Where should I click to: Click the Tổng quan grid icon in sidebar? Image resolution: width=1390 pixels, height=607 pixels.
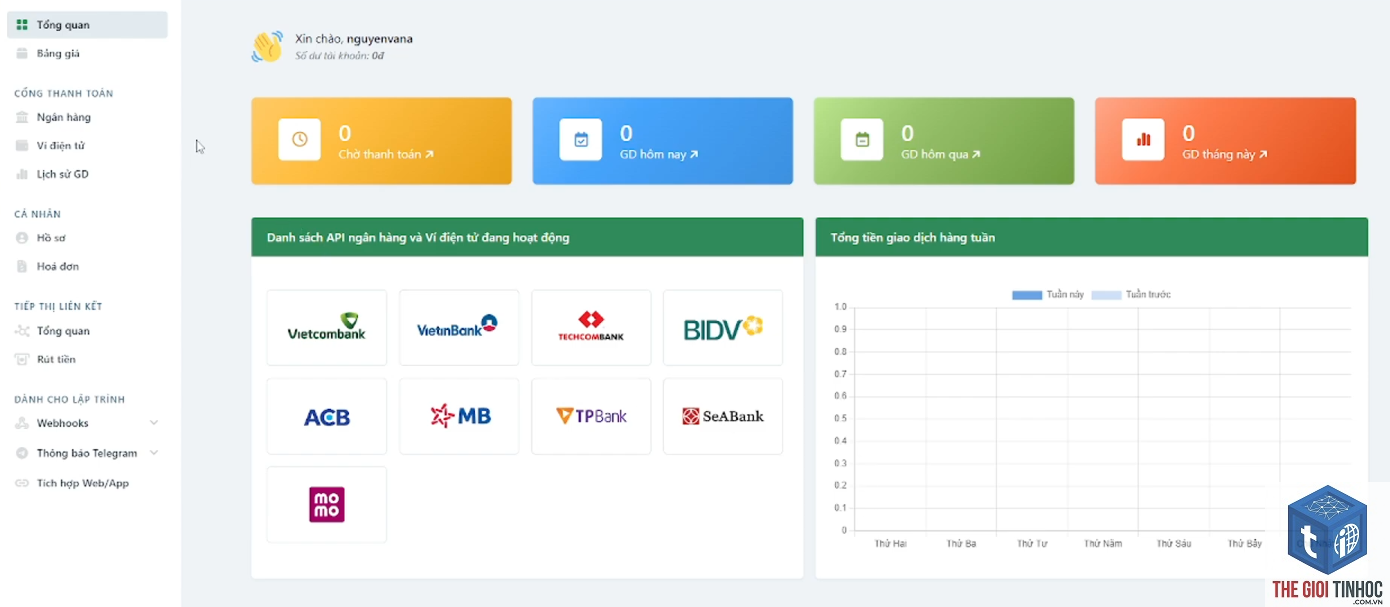pyautogui.click(x=22, y=25)
